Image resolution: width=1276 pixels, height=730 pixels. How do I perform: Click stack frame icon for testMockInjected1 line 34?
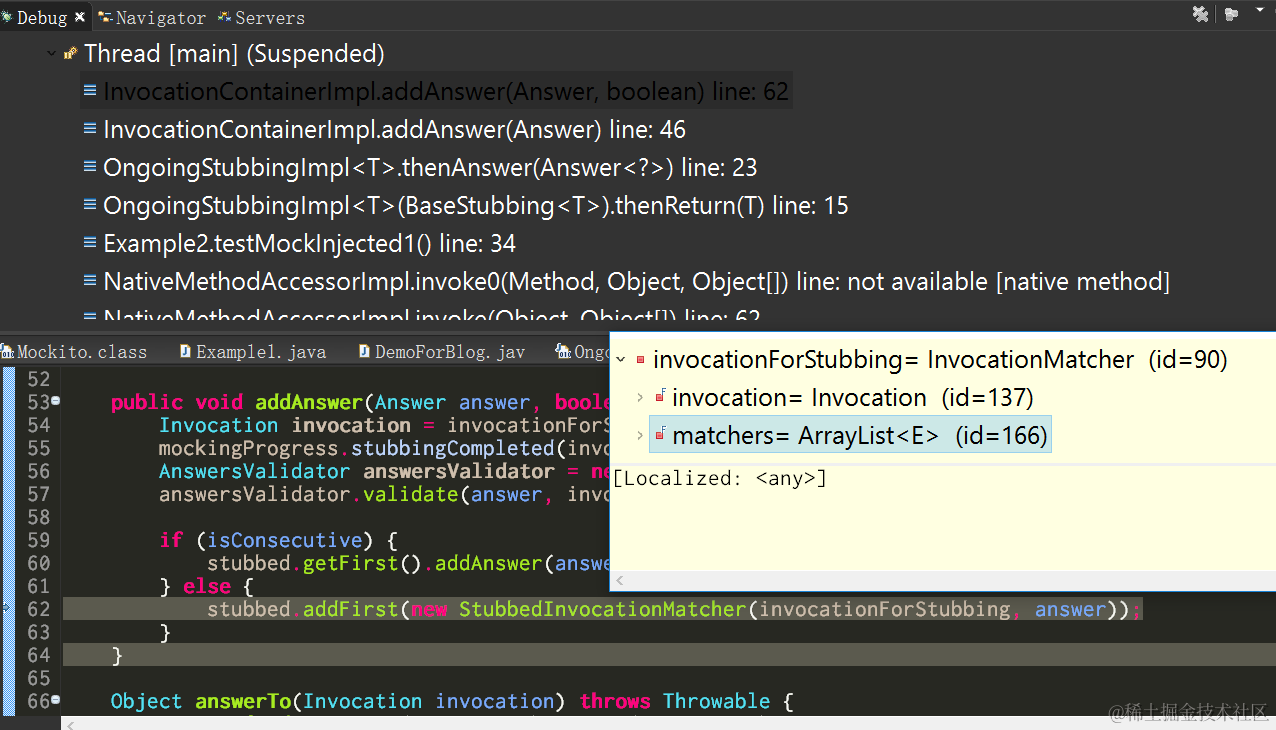(90, 243)
